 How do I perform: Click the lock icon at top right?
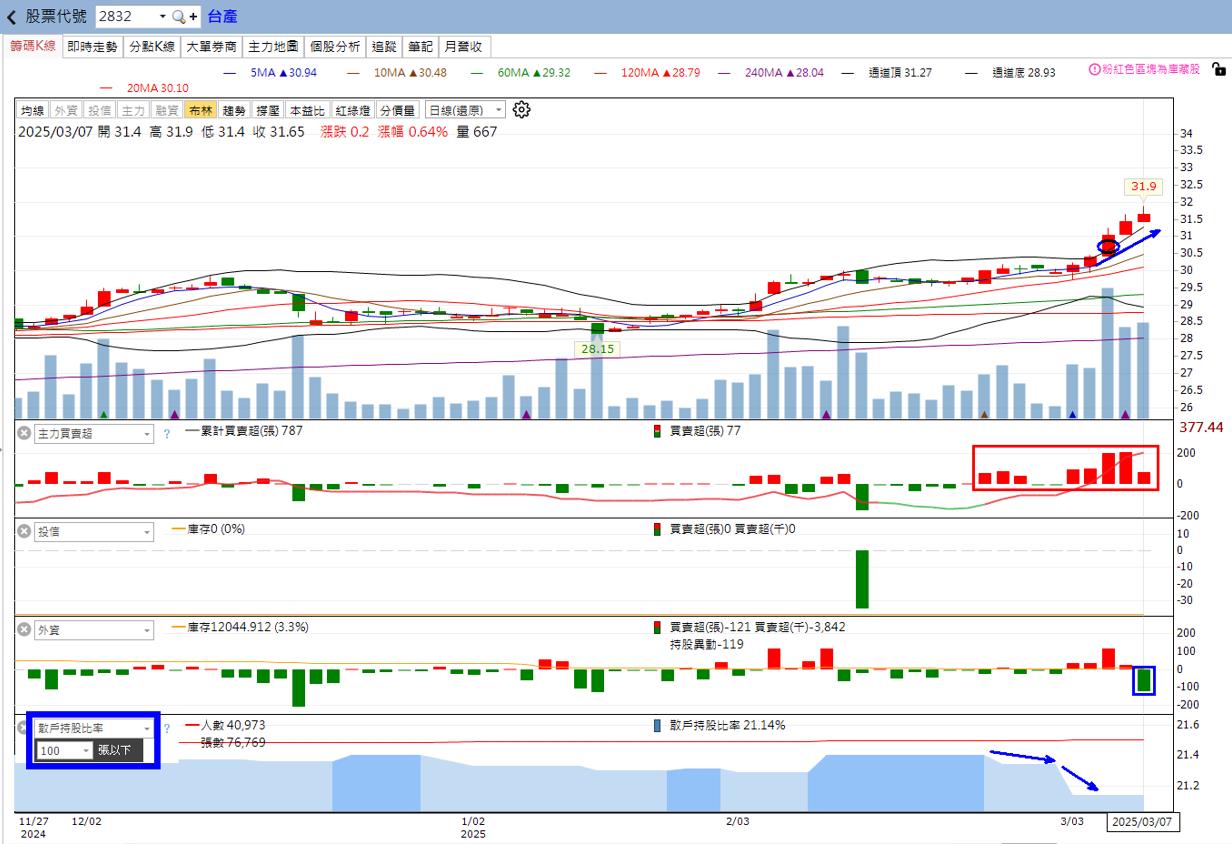click(1218, 69)
